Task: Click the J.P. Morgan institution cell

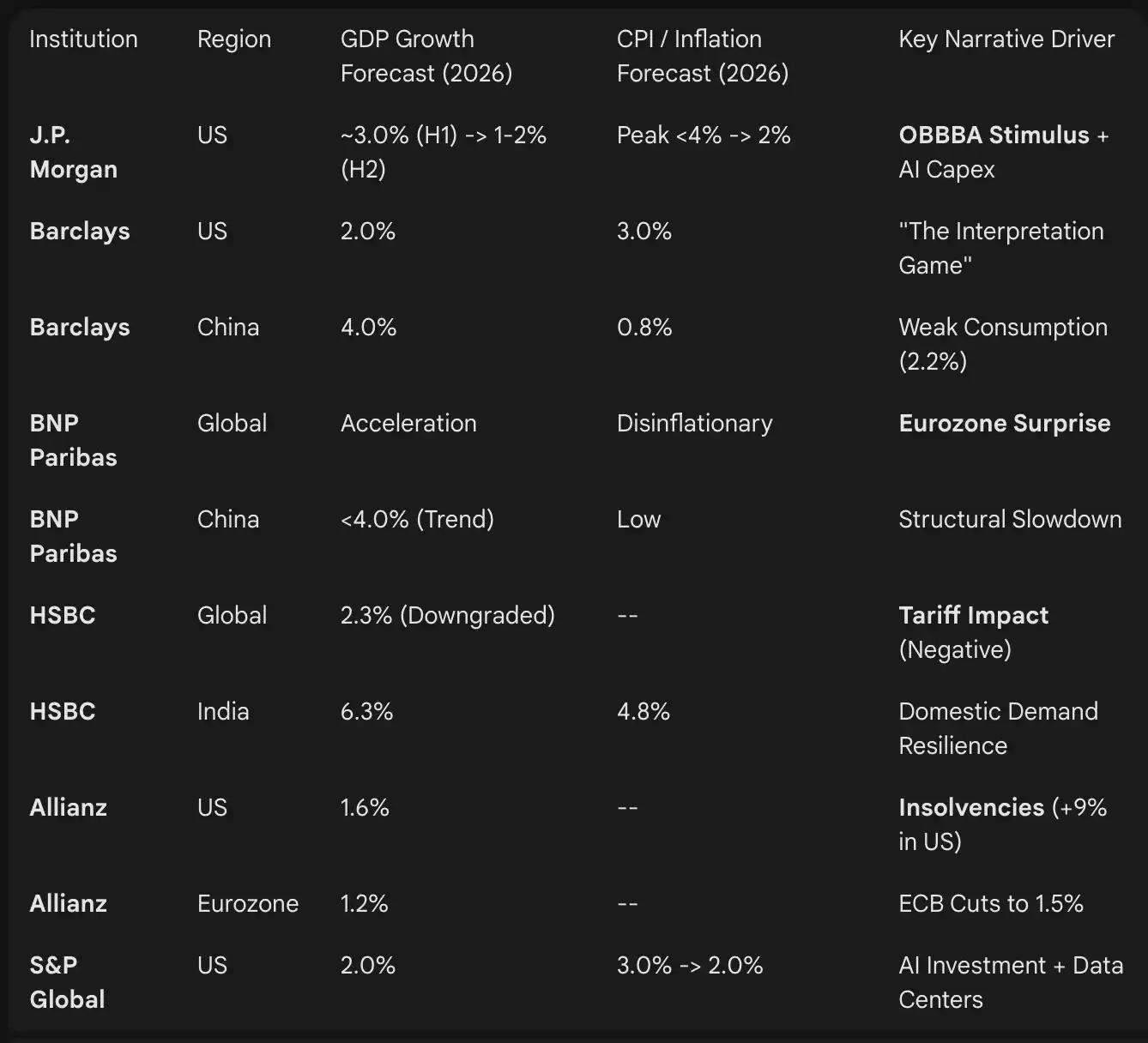Action: pos(73,152)
